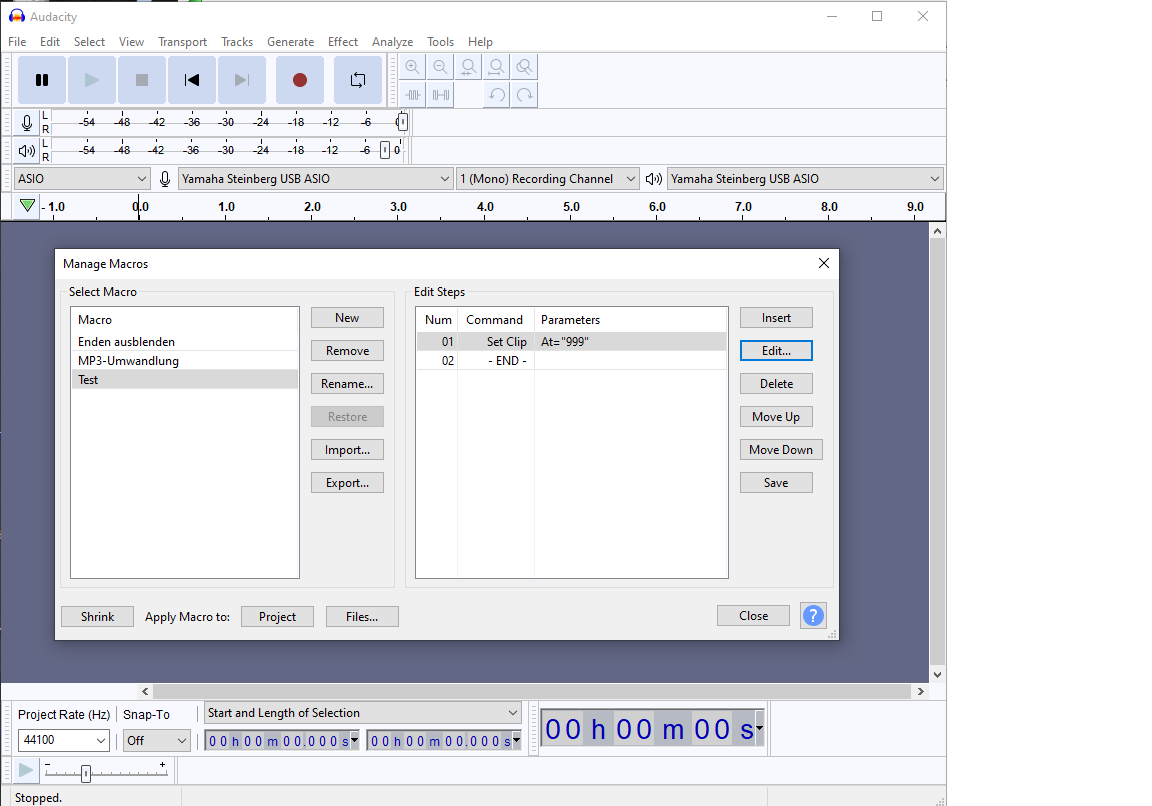Screen dimensions: 1152x806
Task: Click Skip to Start button
Action: click(x=192, y=80)
